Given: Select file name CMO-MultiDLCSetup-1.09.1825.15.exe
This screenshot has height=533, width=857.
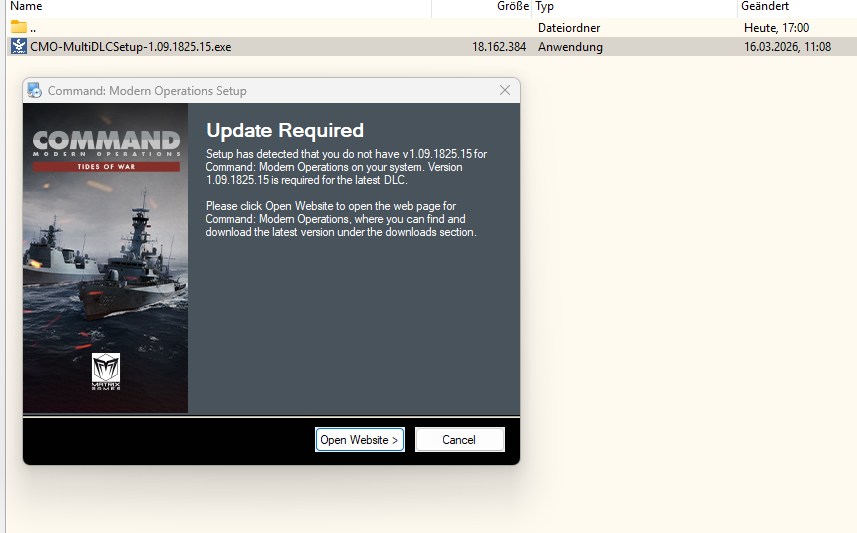Looking at the screenshot, I should pos(131,47).
